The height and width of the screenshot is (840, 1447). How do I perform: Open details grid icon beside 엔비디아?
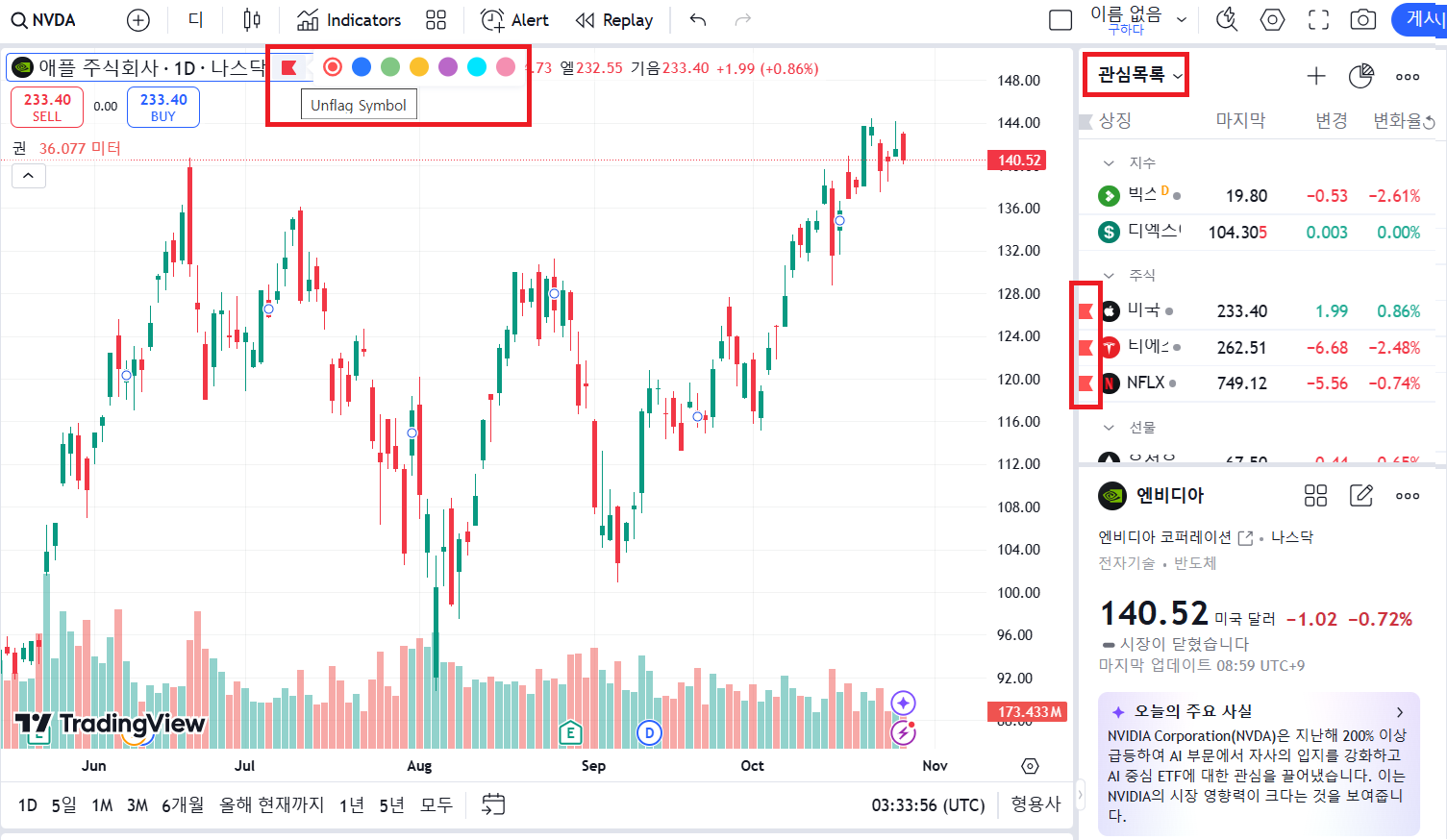click(1315, 495)
